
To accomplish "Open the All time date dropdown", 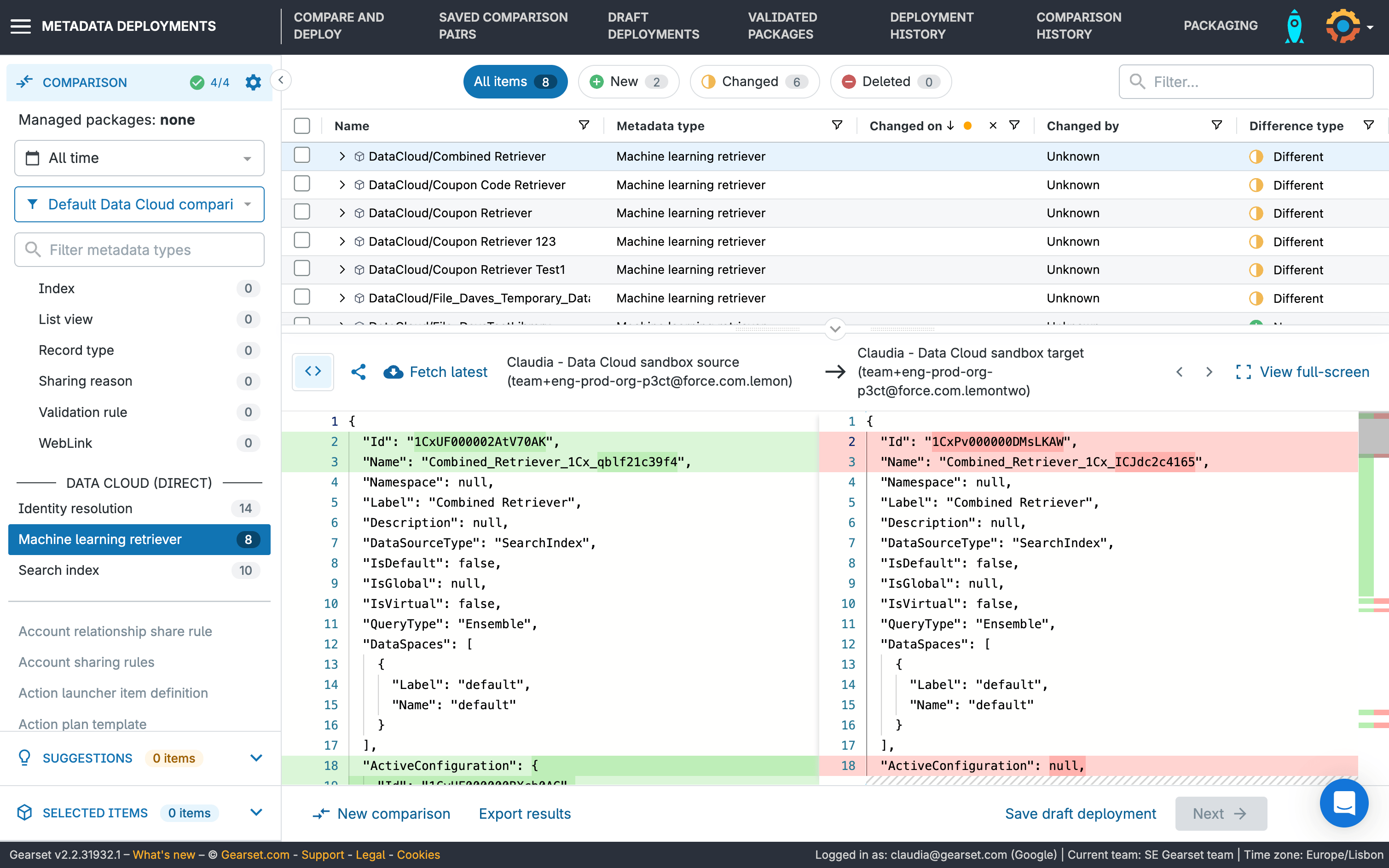I will pos(139,158).
